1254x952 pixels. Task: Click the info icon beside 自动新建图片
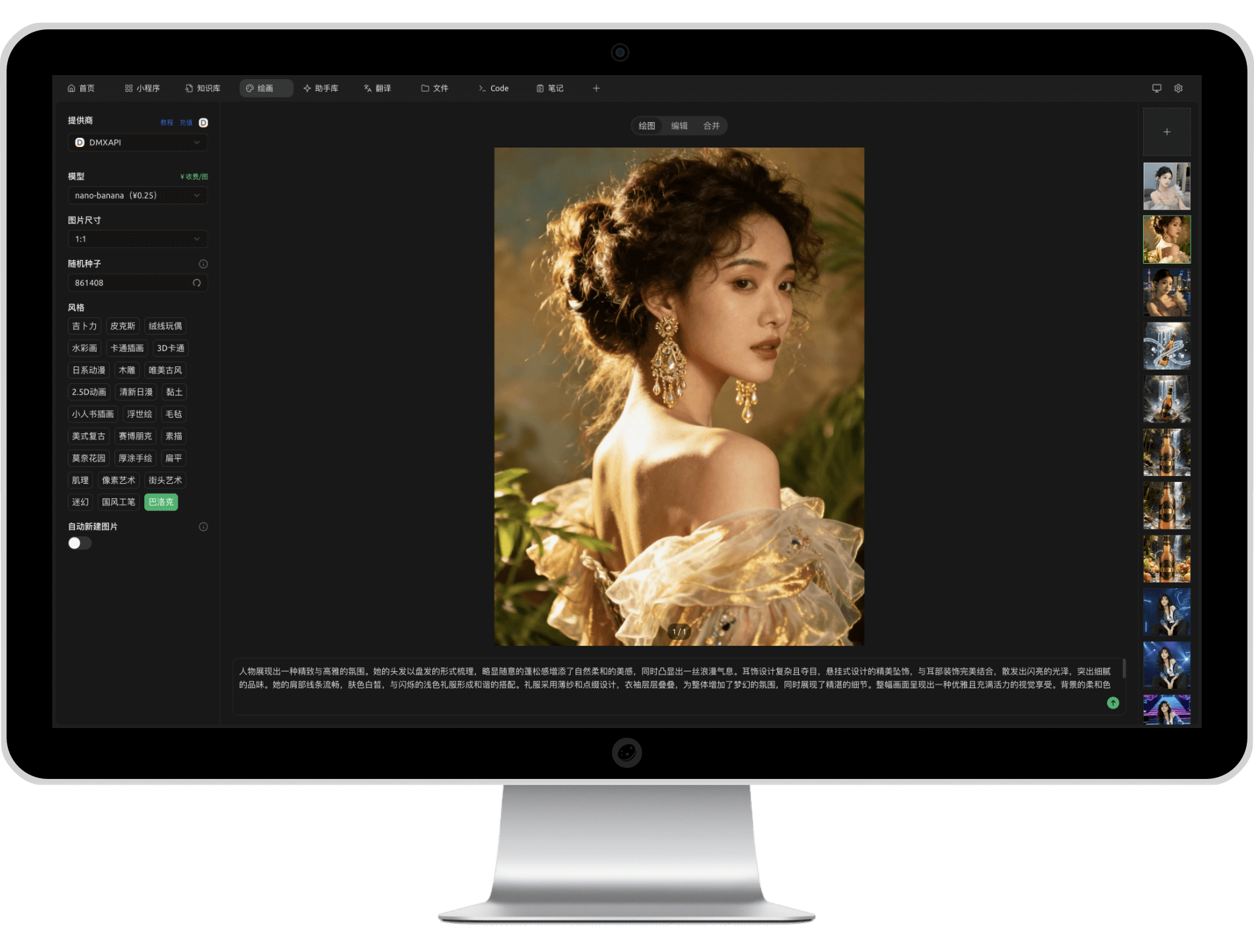coord(203,527)
